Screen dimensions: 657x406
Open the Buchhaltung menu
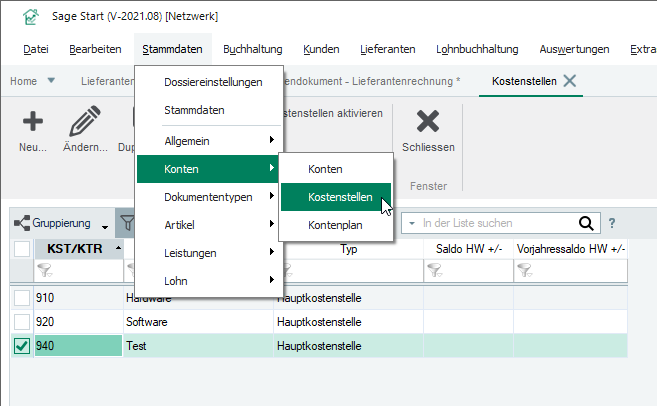253,49
